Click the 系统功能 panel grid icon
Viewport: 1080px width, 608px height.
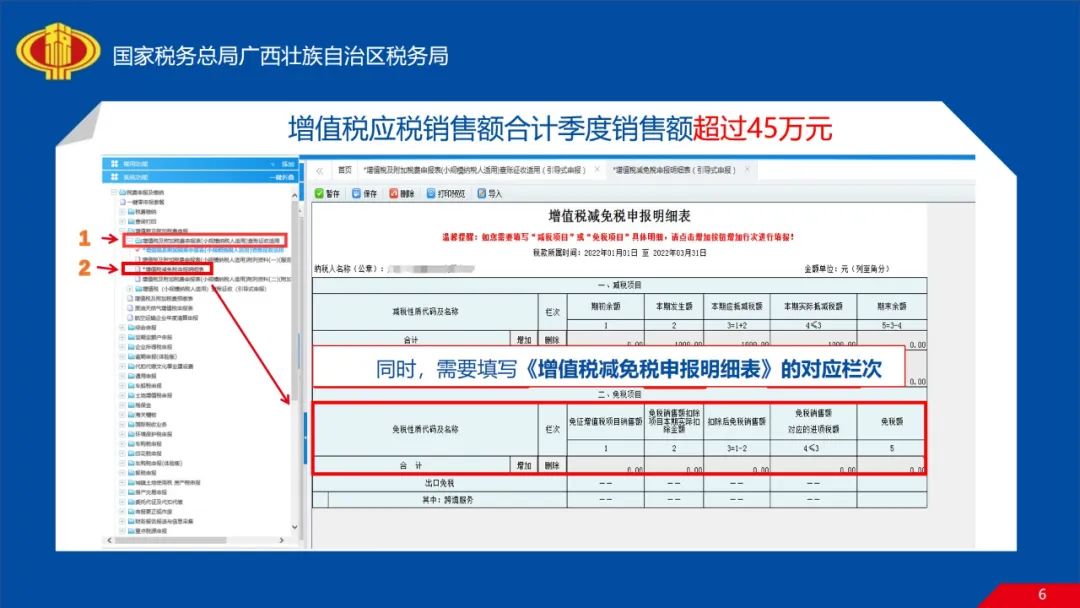coord(114,177)
